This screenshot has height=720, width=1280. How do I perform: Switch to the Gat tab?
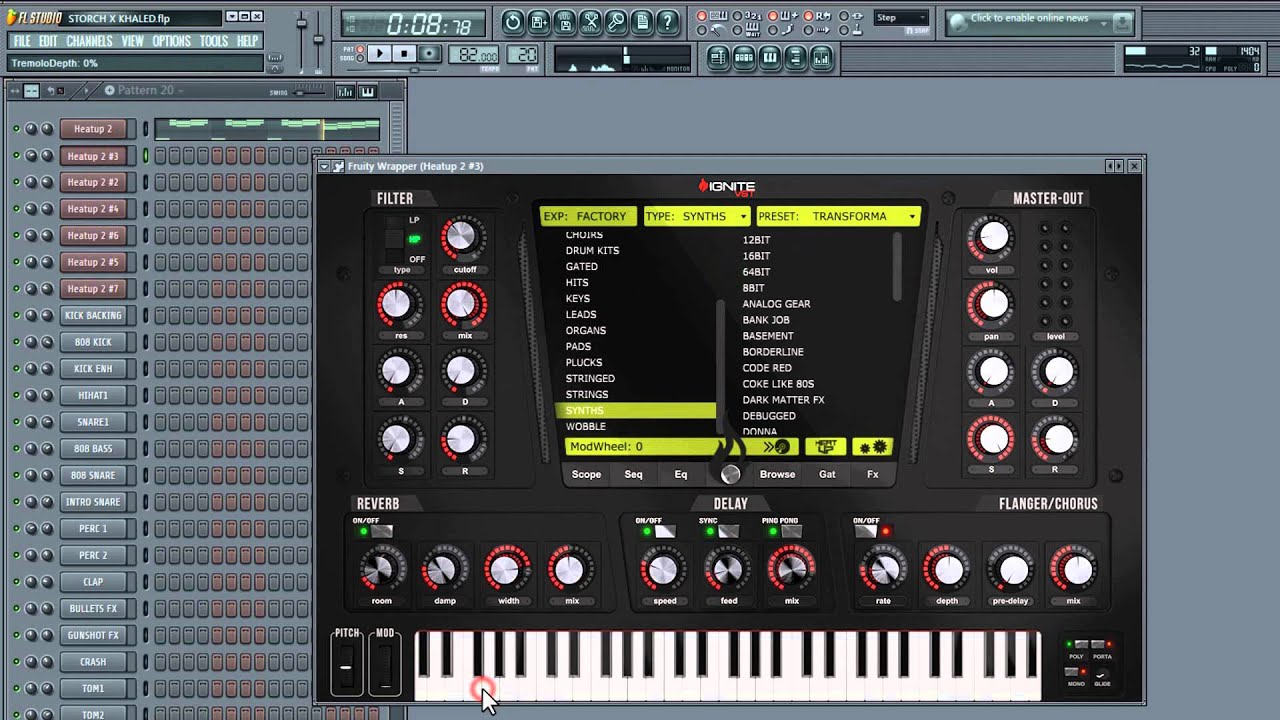(x=827, y=474)
